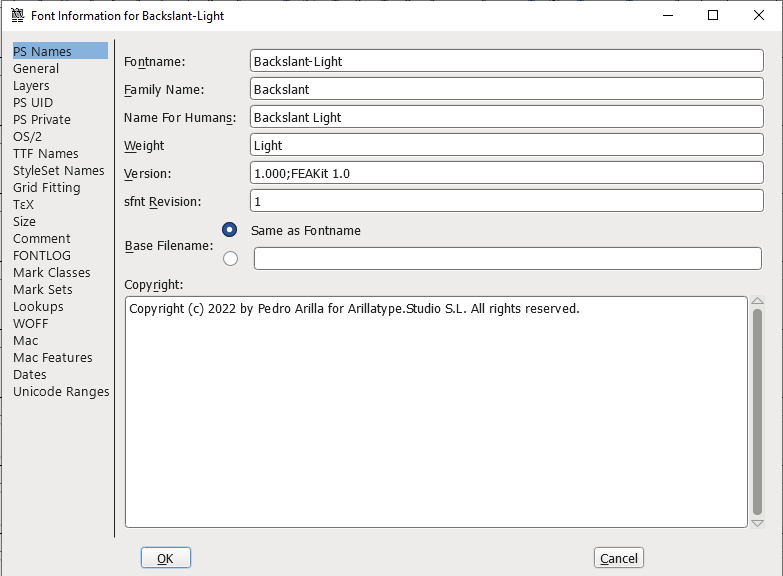Click the FontForge icon in title bar
This screenshot has height=576, width=783.
pos(16,16)
